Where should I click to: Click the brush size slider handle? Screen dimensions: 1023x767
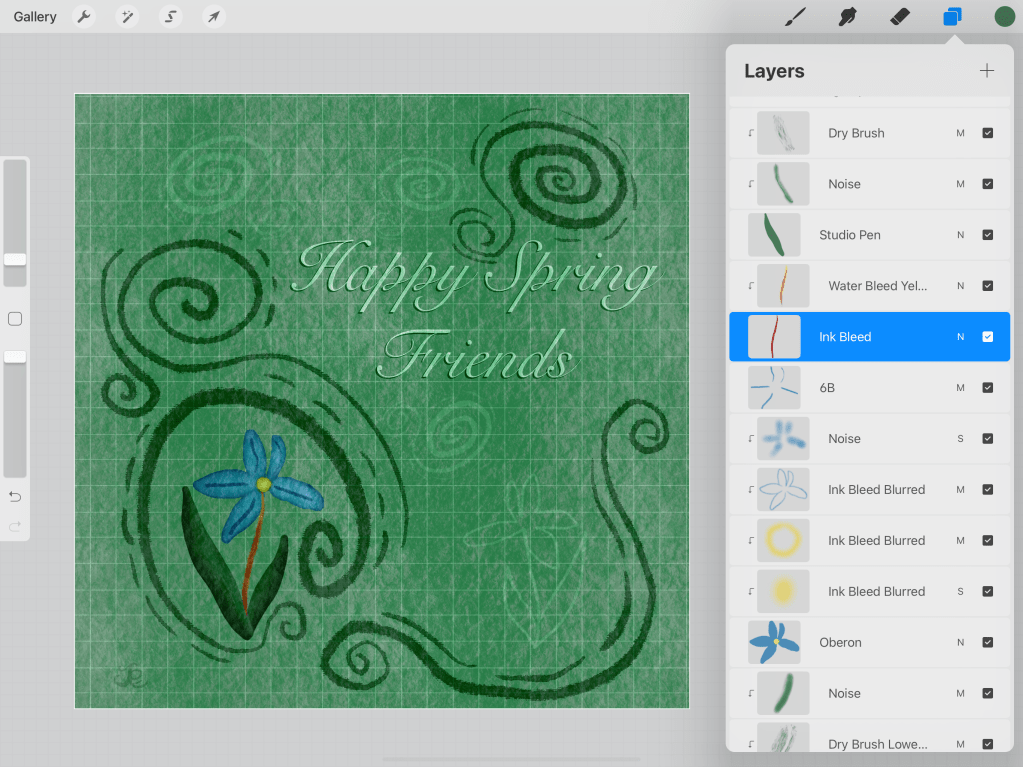(x=15, y=259)
